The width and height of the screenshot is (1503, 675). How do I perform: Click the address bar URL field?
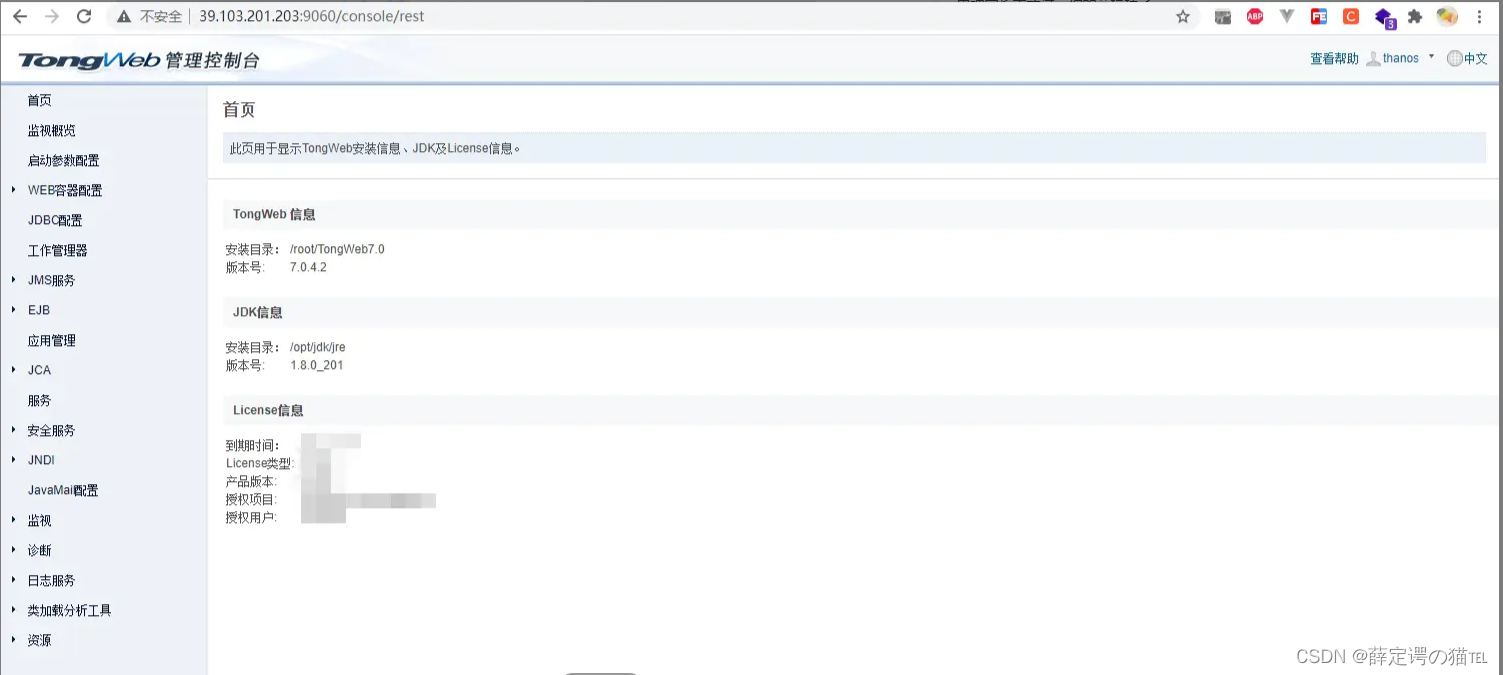[640, 16]
